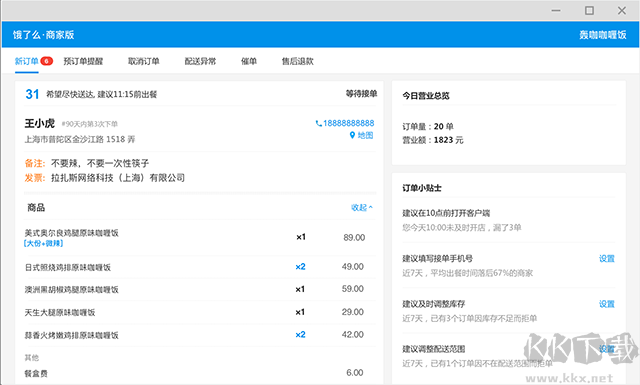Click the 备注 note text

(x=100, y=163)
